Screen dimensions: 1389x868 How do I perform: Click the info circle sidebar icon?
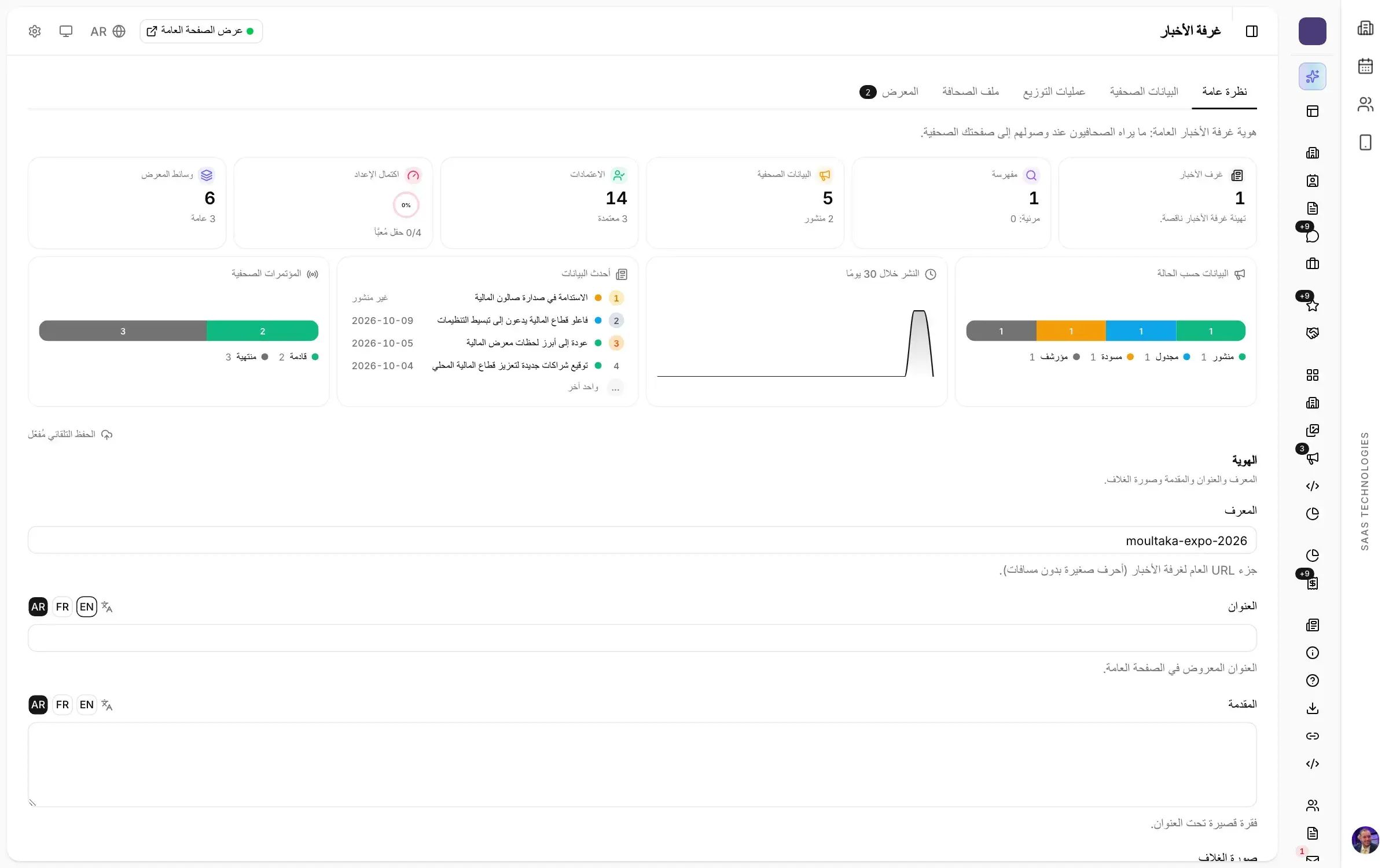click(1312, 653)
